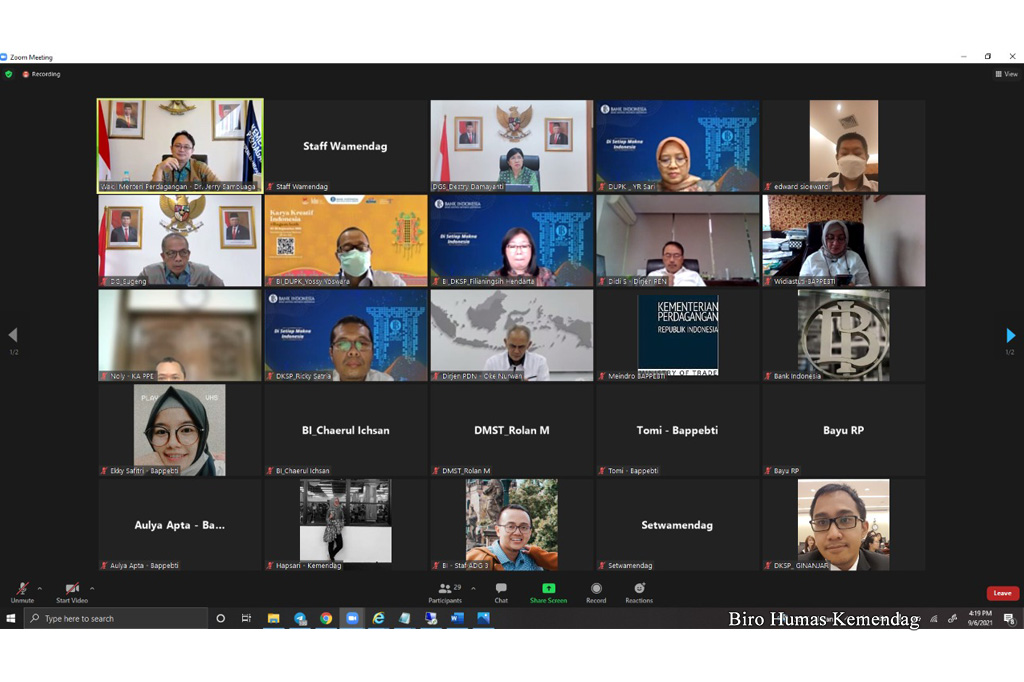Viewport: 1024px width, 682px height.
Task: Select DKSP_Ricky Satria's video tile
Action: (x=346, y=335)
